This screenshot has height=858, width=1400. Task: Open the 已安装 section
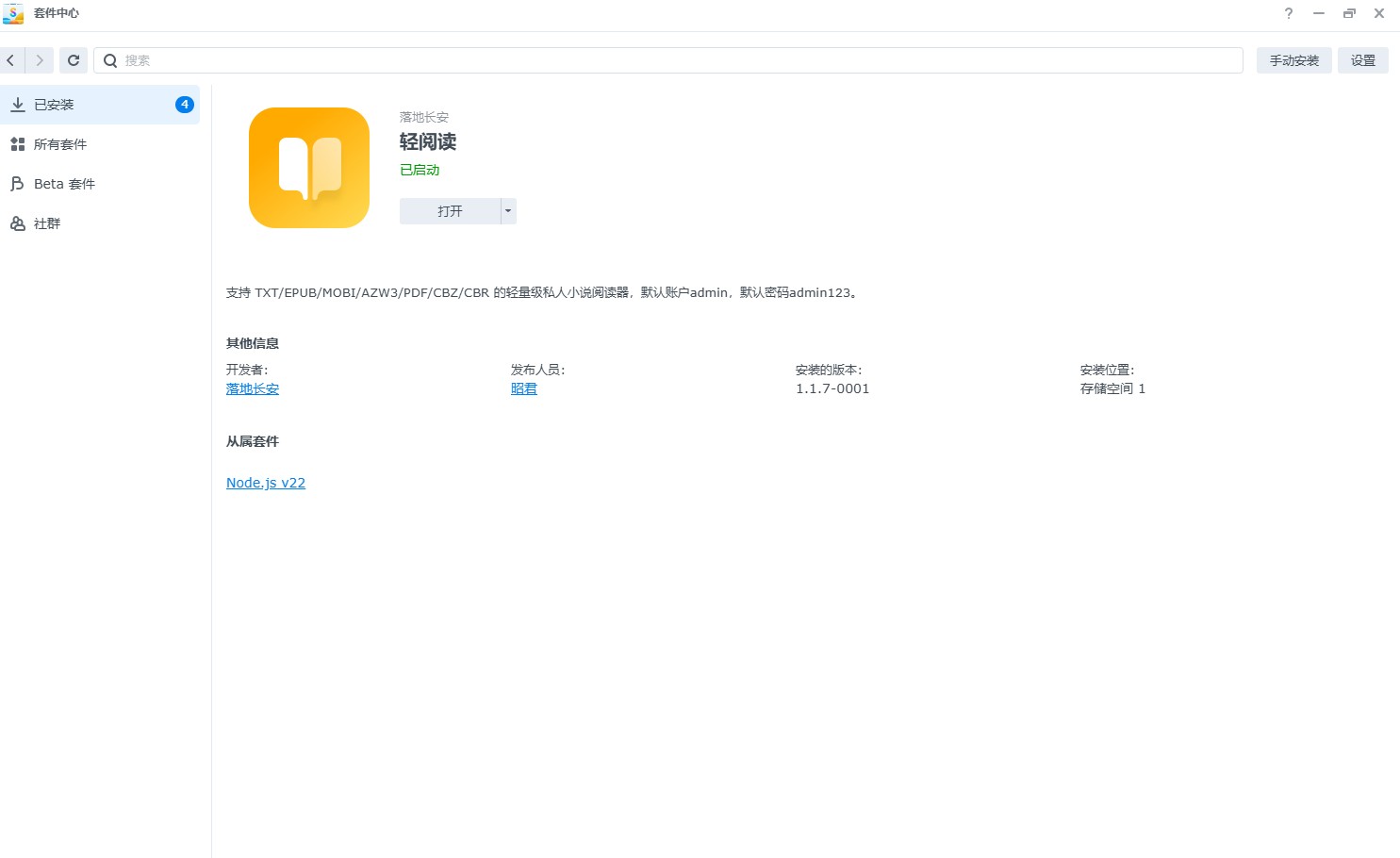point(55,105)
